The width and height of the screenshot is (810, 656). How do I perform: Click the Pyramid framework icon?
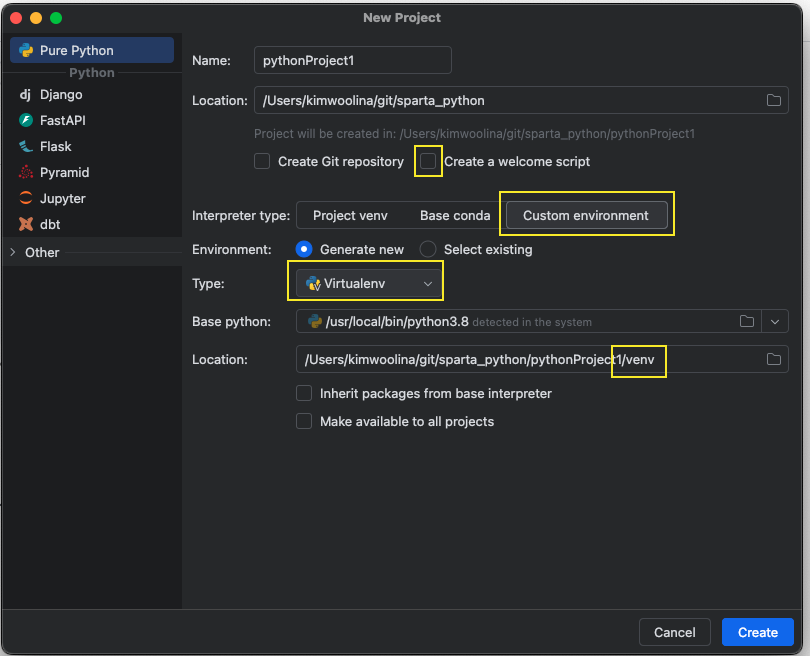(26, 172)
